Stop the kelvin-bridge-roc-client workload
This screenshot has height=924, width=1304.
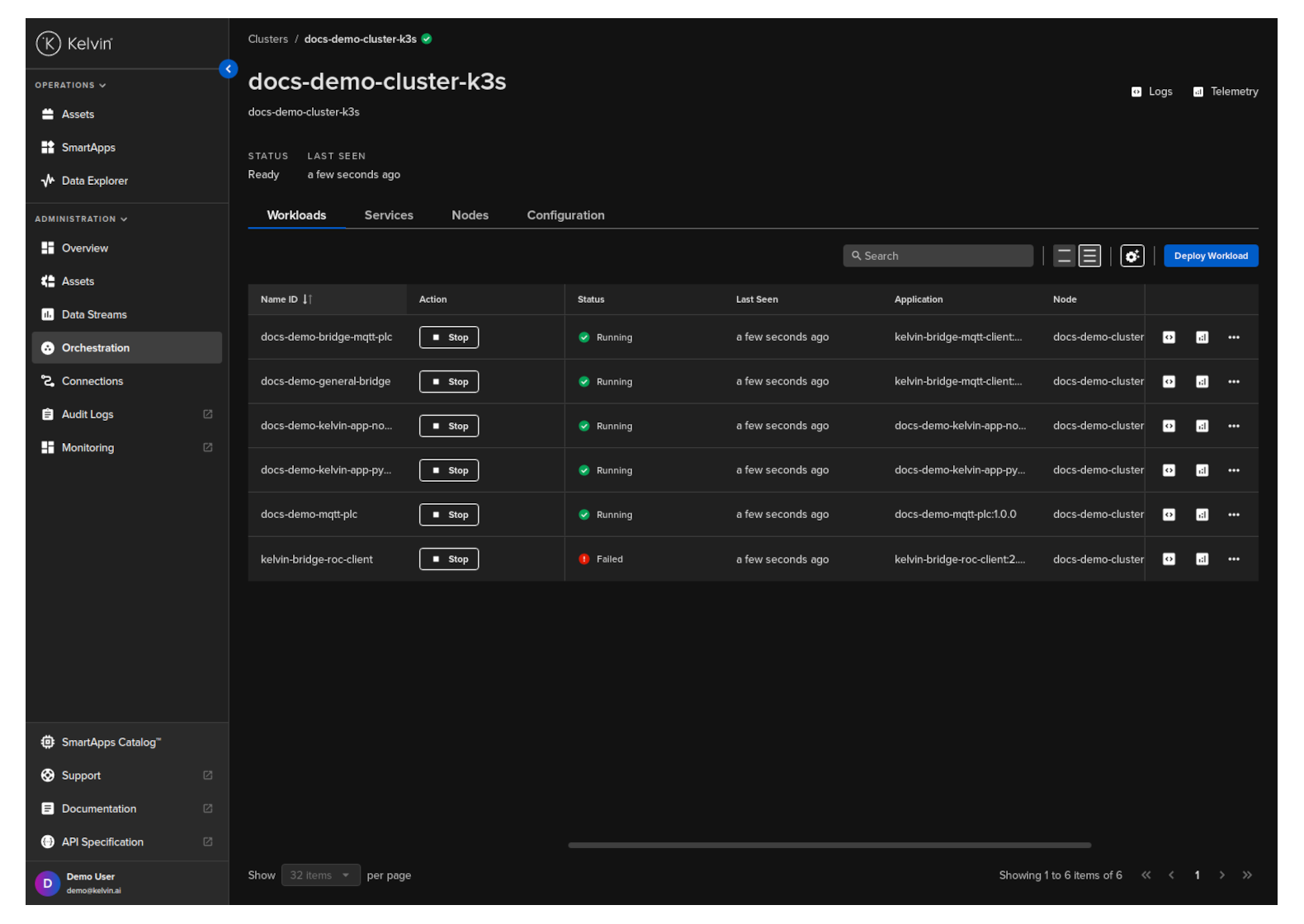[x=449, y=559]
